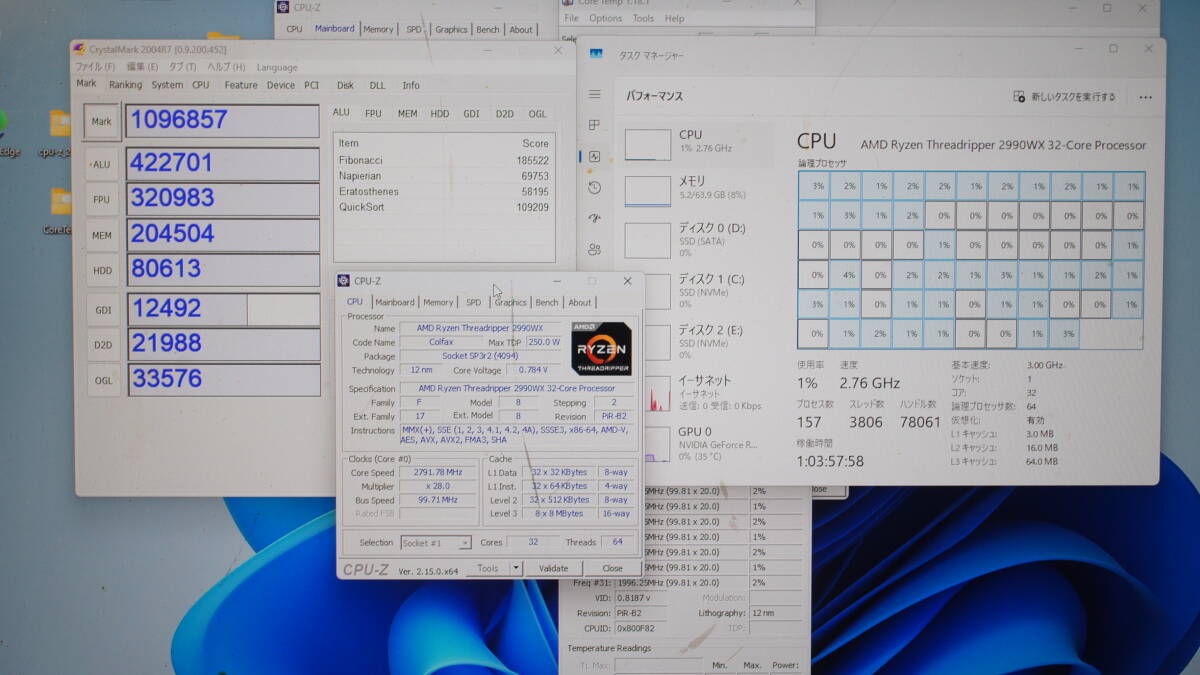The height and width of the screenshot is (675, 1200).
Task: Open Task Manager three-dot more options
Action: coord(1145,97)
